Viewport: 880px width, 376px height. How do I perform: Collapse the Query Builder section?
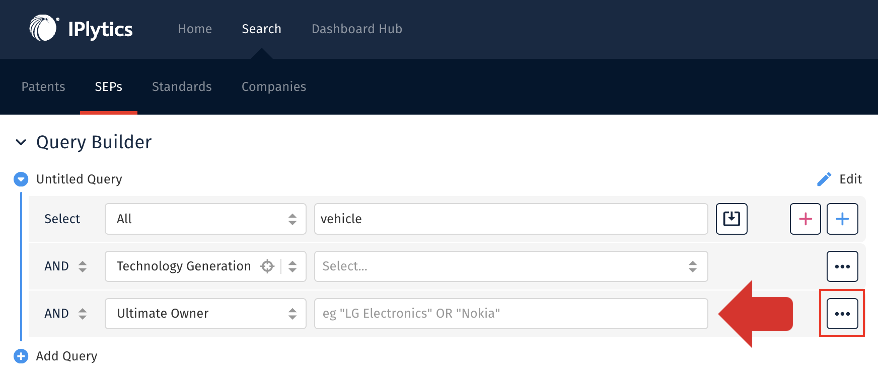click(21, 143)
